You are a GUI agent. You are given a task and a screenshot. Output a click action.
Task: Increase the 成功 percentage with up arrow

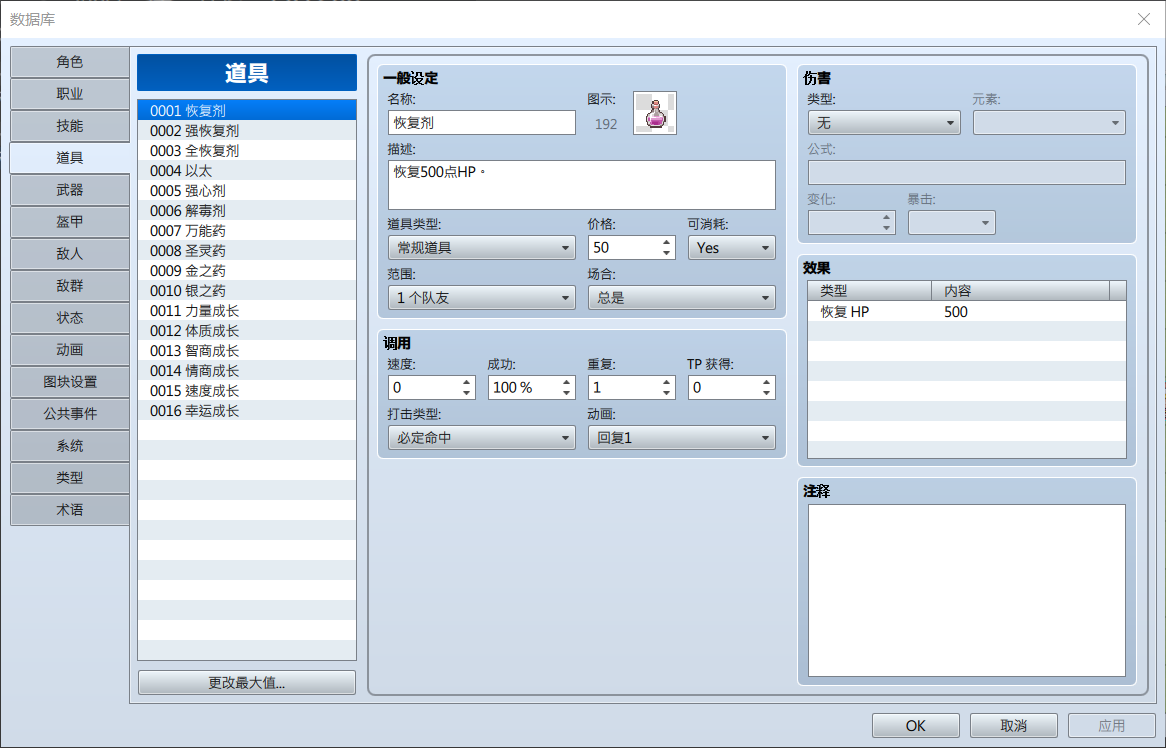(567, 382)
